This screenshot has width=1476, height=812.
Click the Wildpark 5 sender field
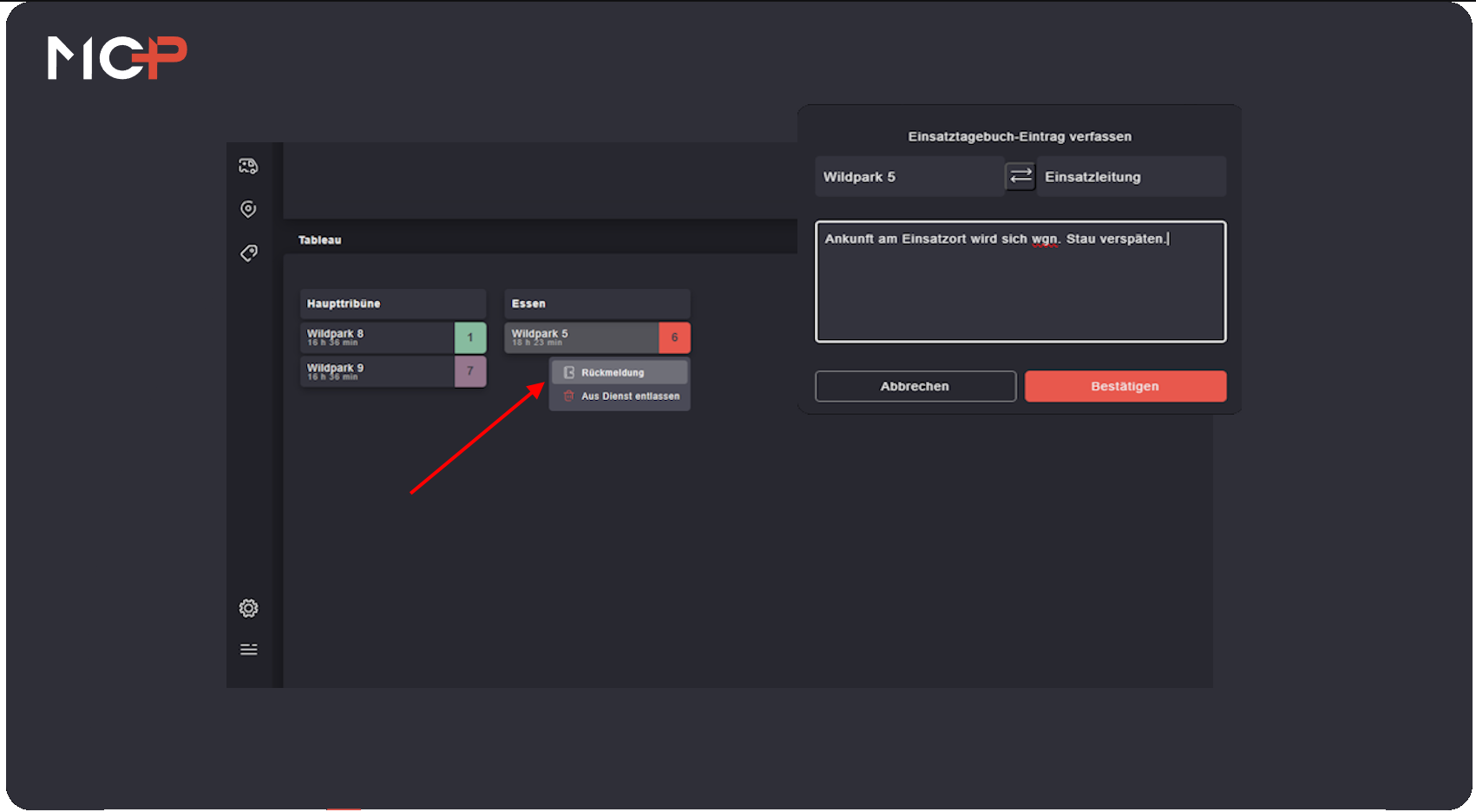pyautogui.click(x=908, y=177)
